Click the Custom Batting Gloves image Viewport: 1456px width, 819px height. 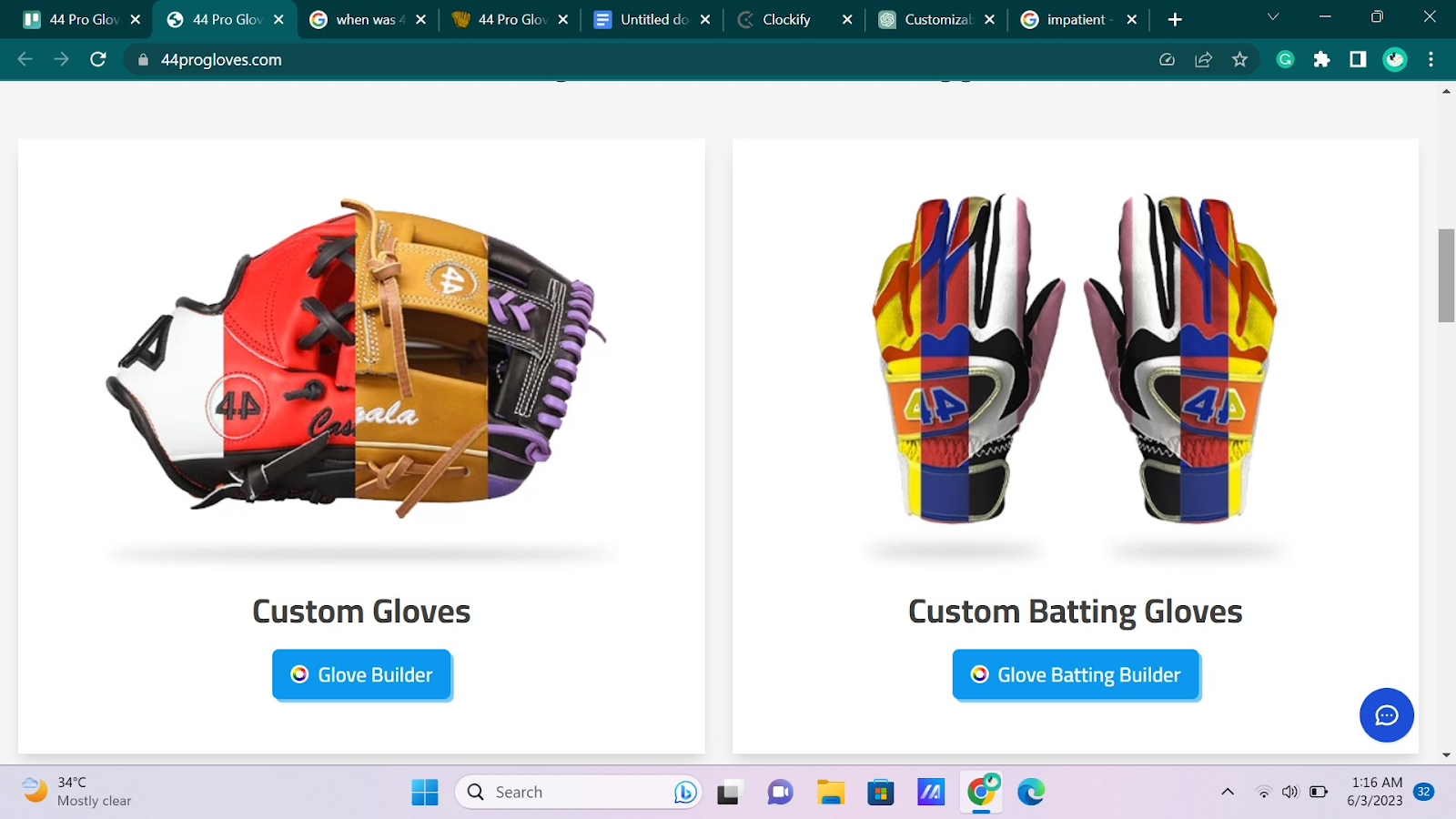[x=1075, y=358]
